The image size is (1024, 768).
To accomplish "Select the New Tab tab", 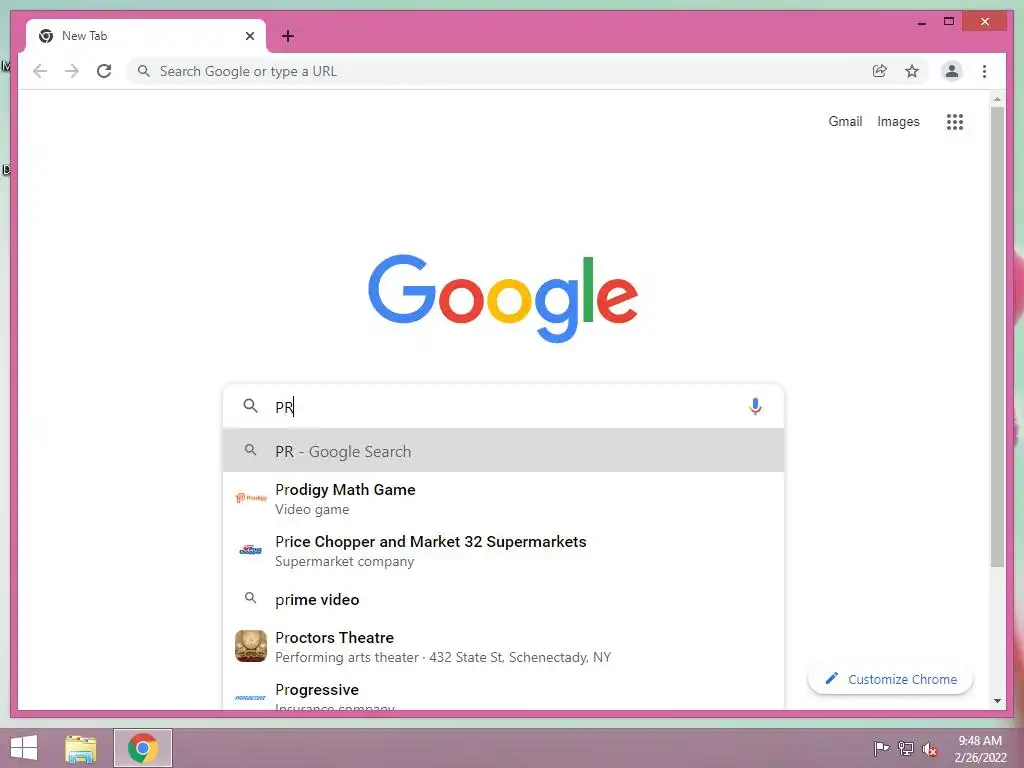I will (x=146, y=36).
